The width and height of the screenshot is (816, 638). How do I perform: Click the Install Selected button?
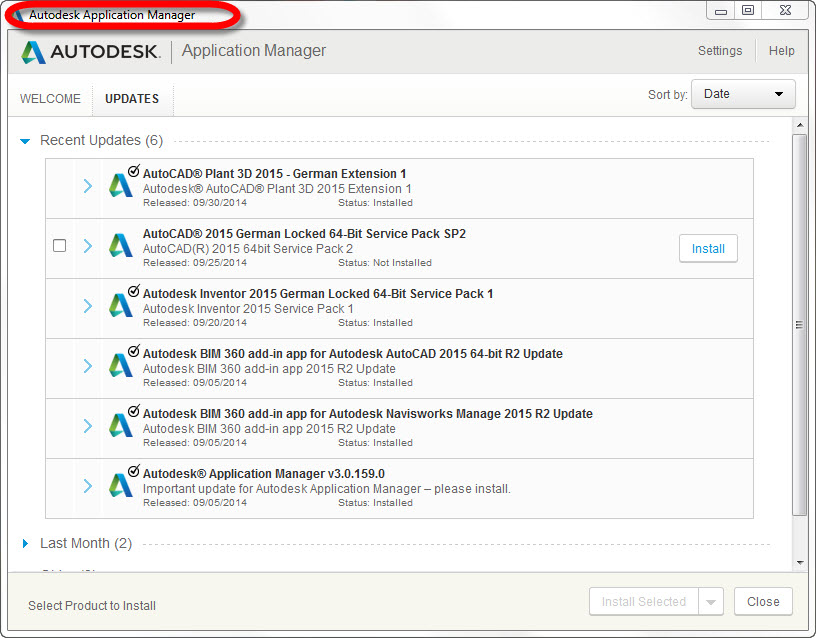pyautogui.click(x=644, y=602)
